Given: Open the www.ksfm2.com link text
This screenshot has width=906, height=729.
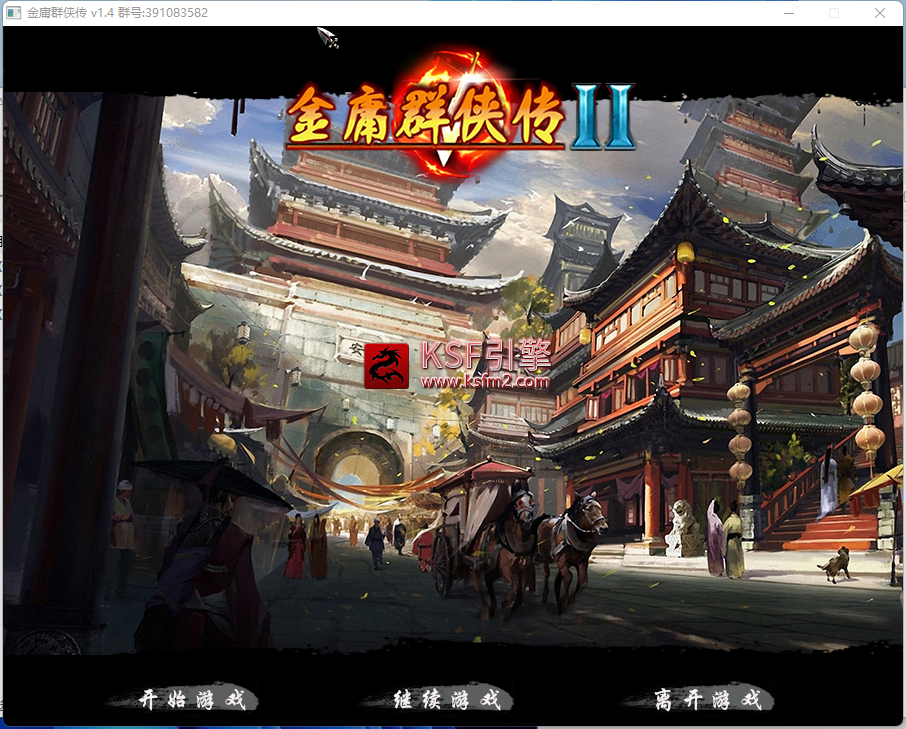Looking at the screenshot, I should 485,381.
